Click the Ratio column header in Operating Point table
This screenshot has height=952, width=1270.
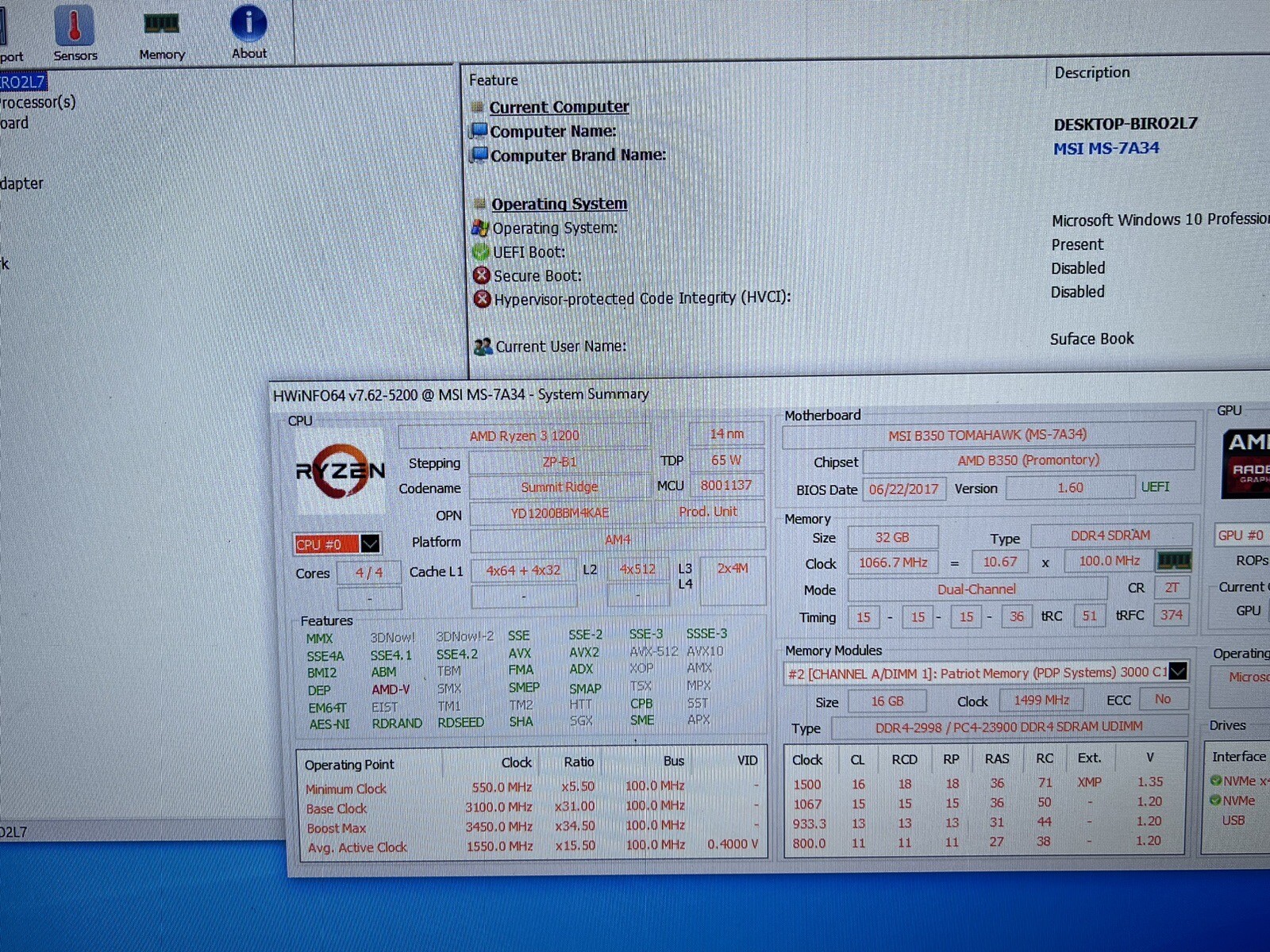click(579, 762)
